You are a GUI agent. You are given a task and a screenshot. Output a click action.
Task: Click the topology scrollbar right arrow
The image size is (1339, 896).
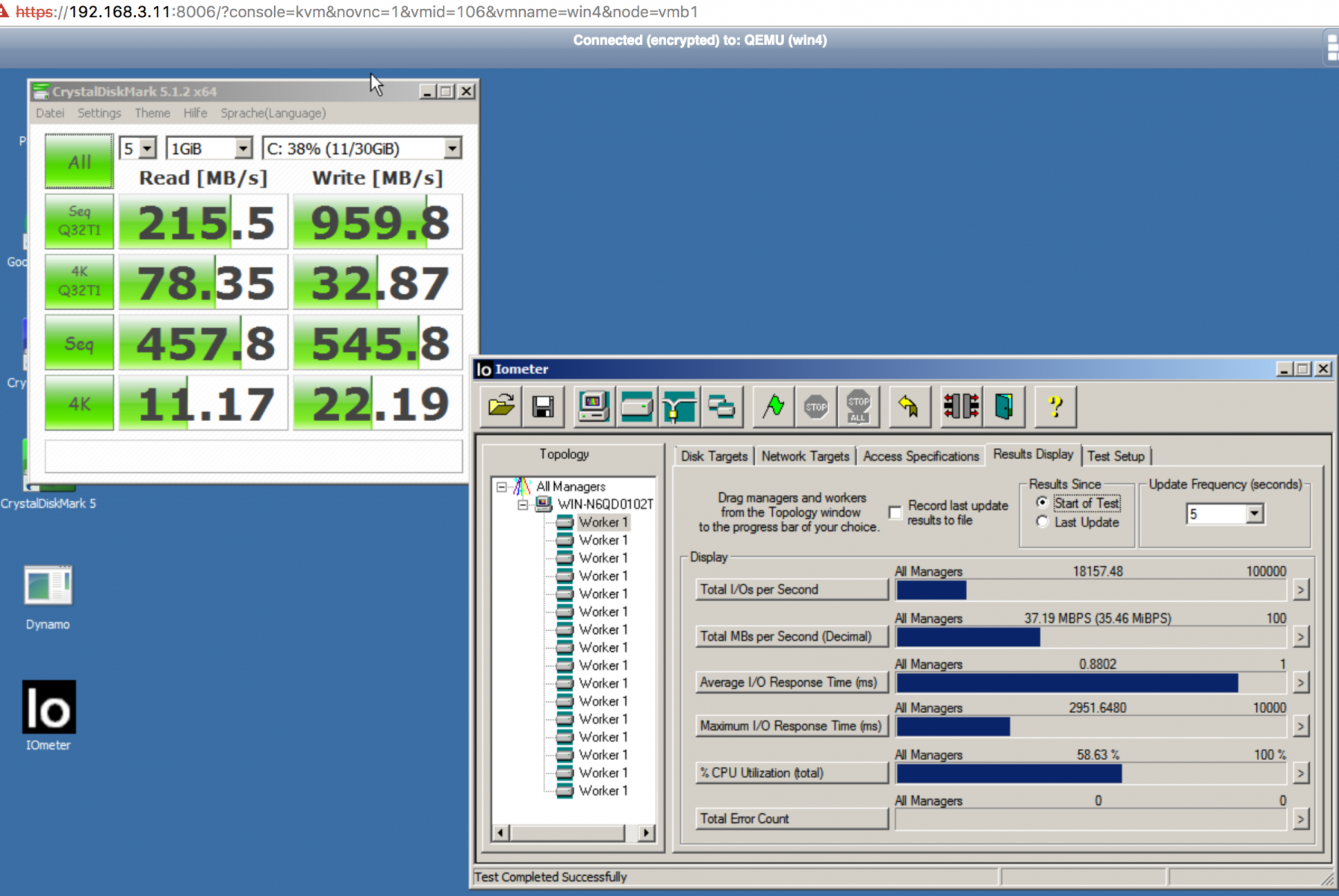[646, 833]
